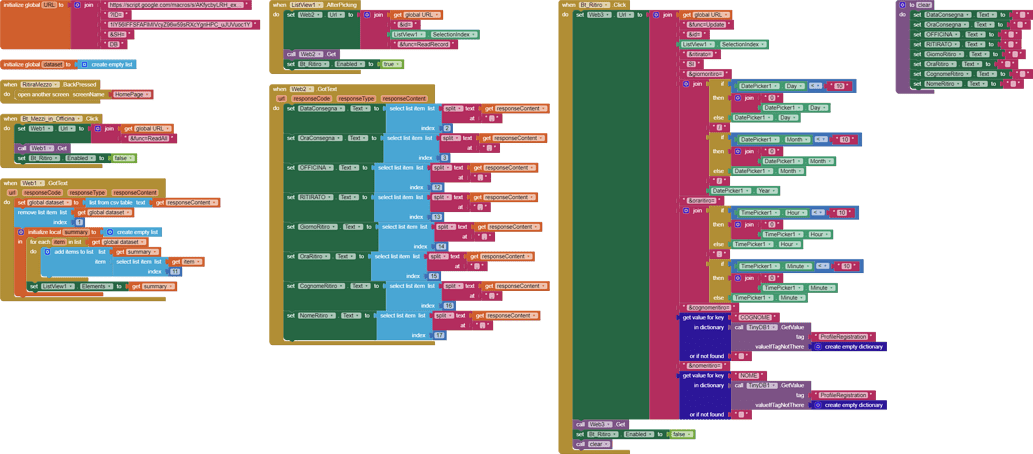This screenshot has height=454, width=1033.
Task: Click the gear icon on the Web3 Url join block
Action: coord(656,15)
